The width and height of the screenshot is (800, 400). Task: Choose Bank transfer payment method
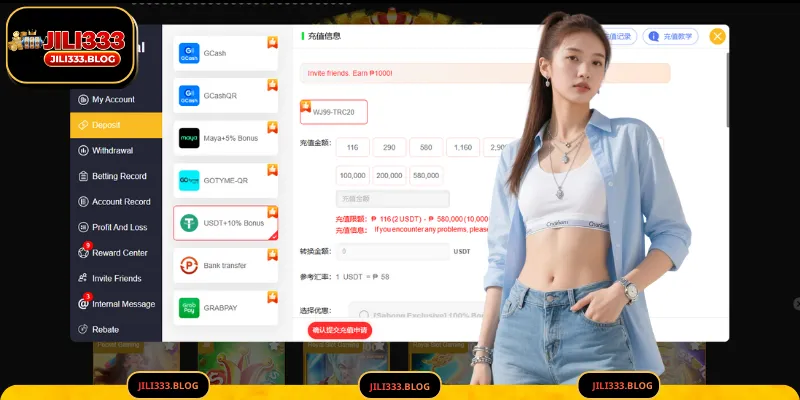click(226, 265)
